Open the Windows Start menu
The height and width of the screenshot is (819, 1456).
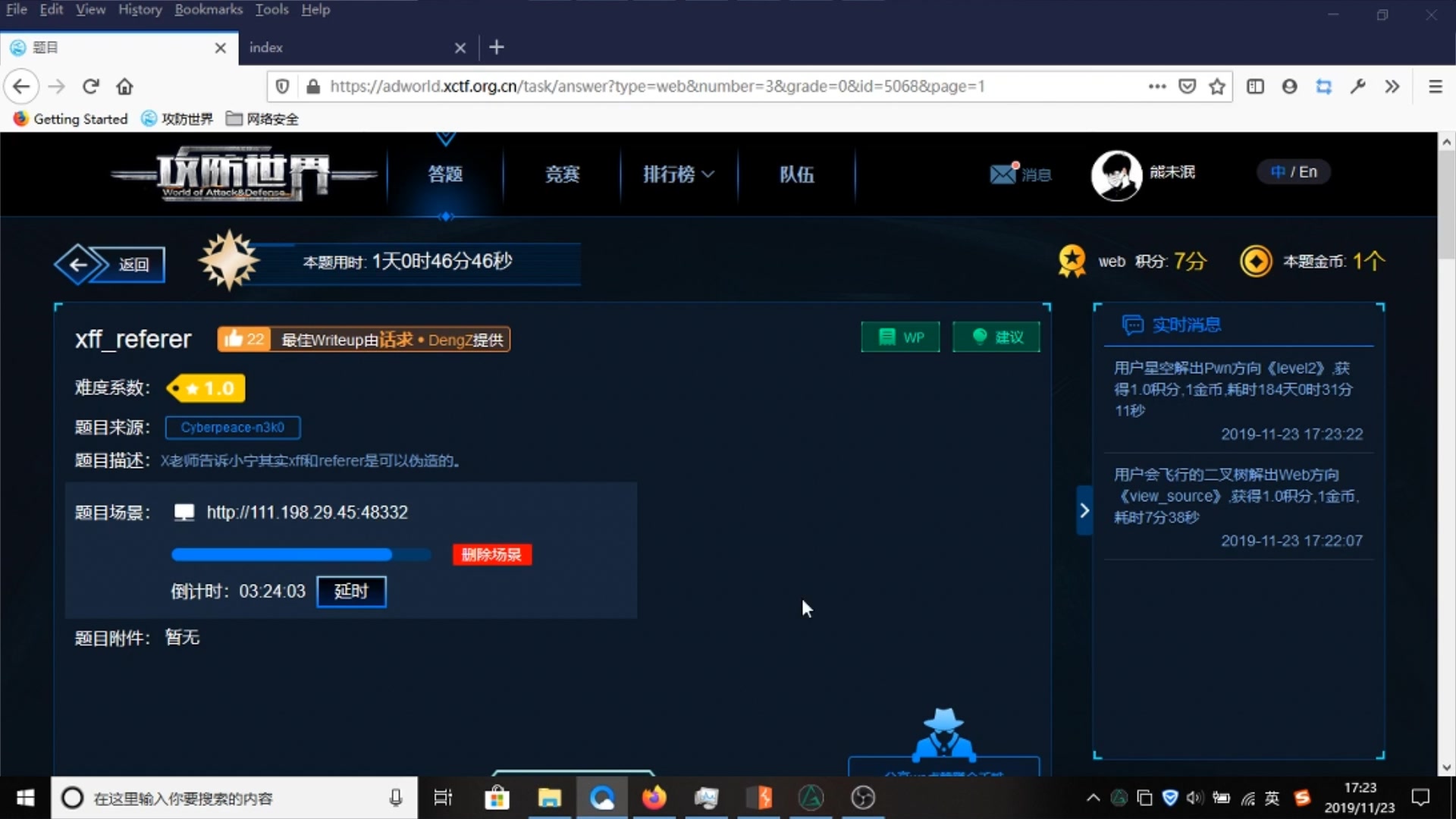click(25, 798)
